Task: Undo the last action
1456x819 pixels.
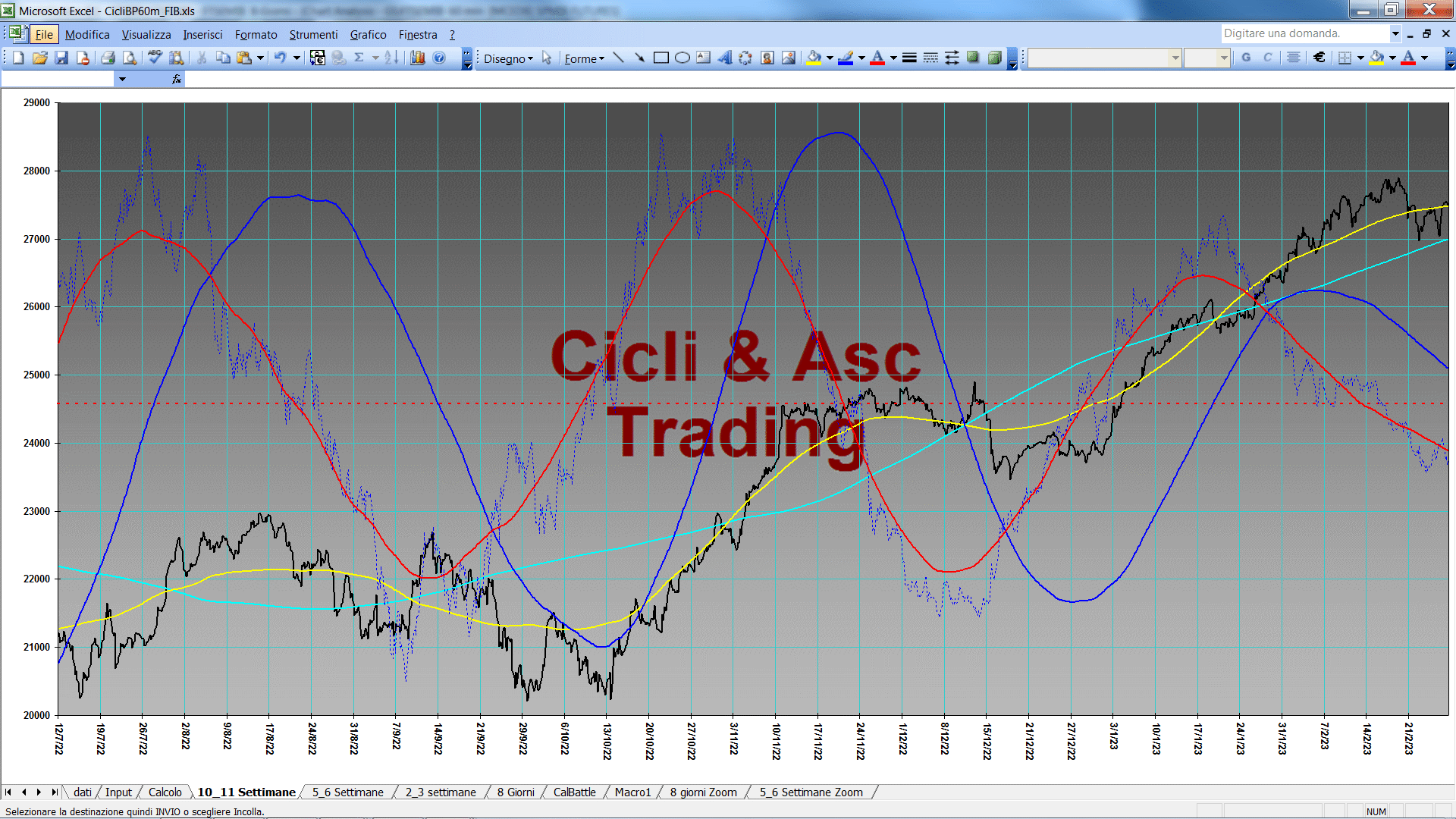Action: 280,58
